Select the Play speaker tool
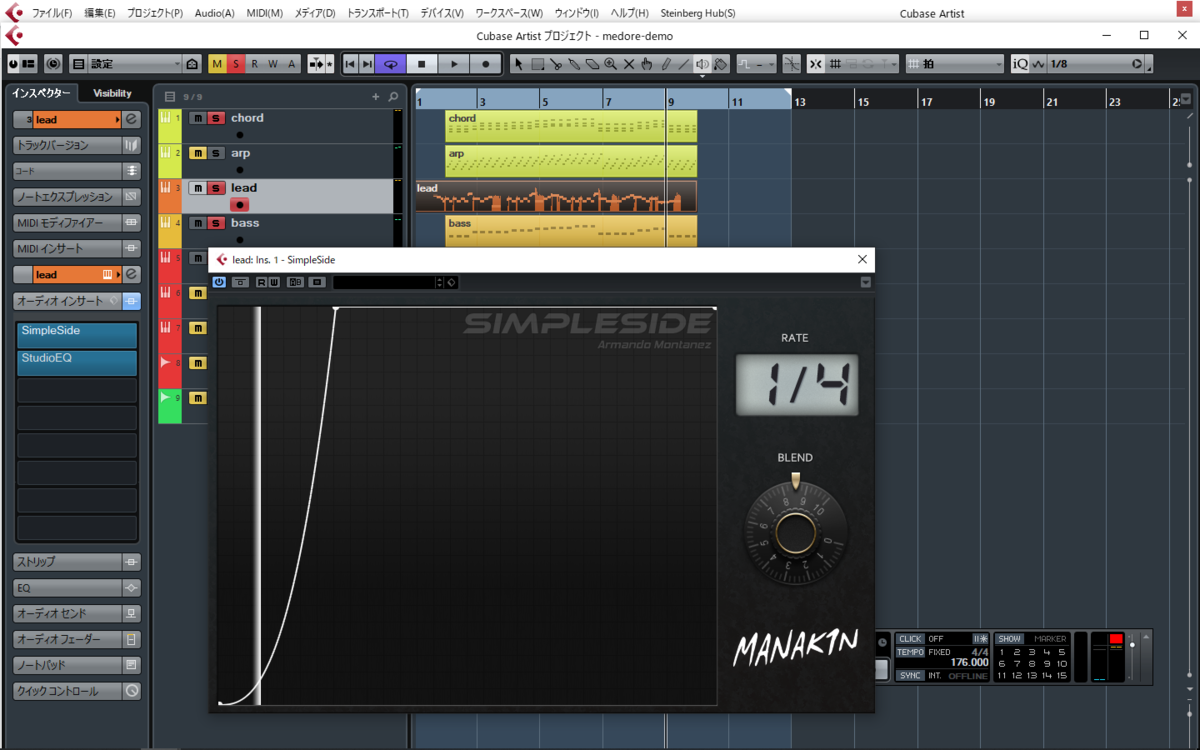Screen dimensions: 1200x750 (x=702, y=64)
